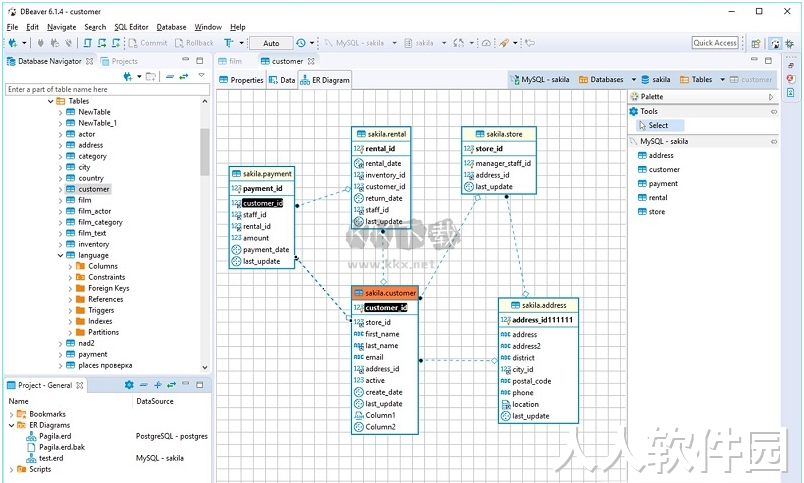The image size is (804, 483).
Task: Click the collapse all icon in Database Navigator
Action: 170,76
